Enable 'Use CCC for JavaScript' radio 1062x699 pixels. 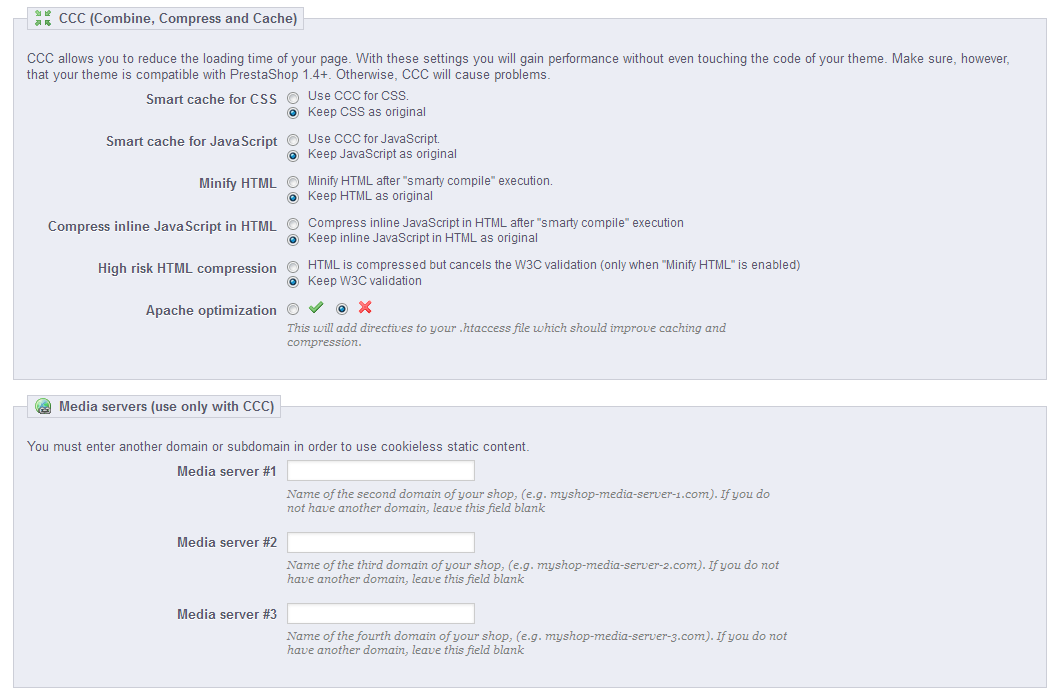293,140
